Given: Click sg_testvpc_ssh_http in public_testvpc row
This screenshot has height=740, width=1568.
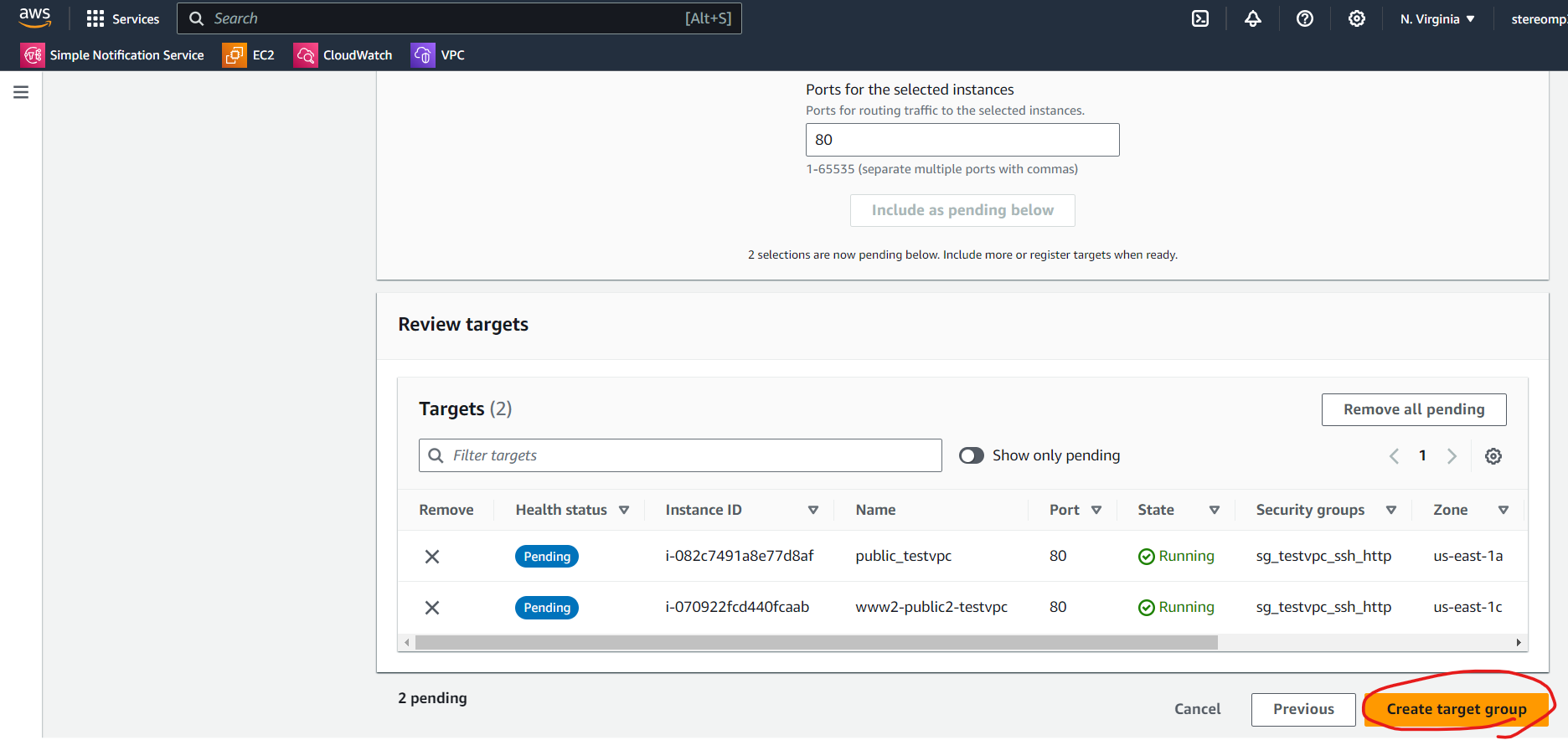Looking at the screenshot, I should [1323, 556].
